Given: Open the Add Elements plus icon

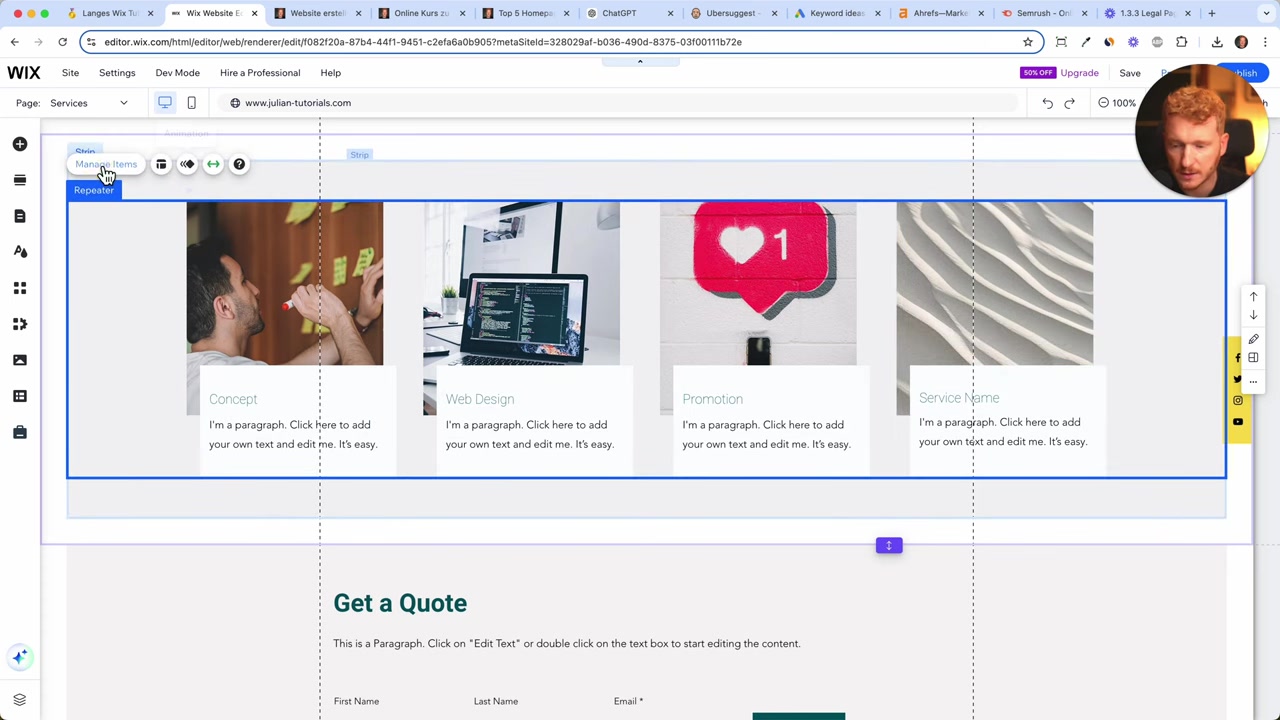Looking at the screenshot, I should click(20, 144).
